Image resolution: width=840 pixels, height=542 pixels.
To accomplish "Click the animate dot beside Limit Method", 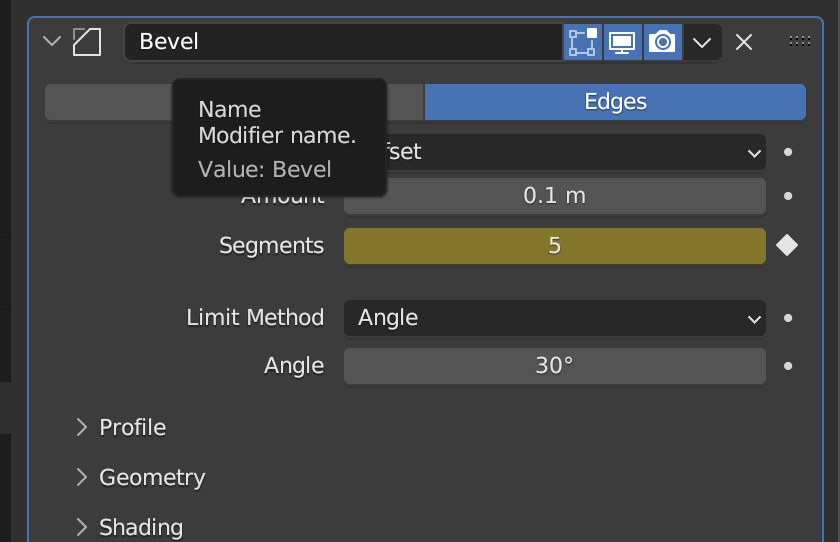I will (x=788, y=318).
